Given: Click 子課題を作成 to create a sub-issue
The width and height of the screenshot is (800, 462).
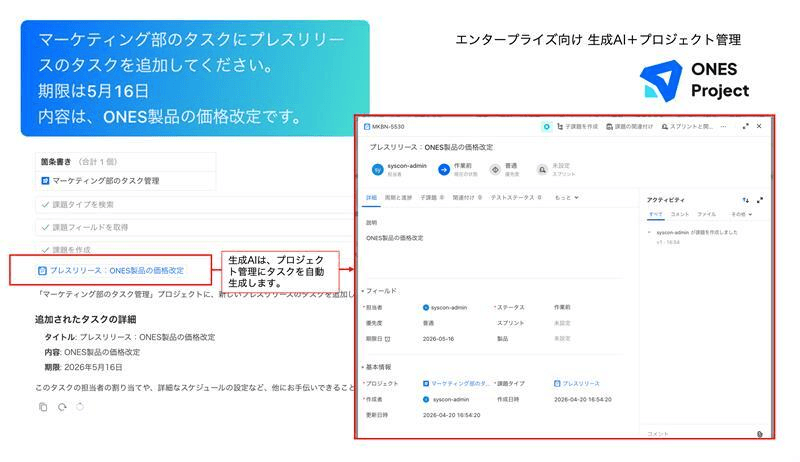Looking at the screenshot, I should (x=578, y=126).
